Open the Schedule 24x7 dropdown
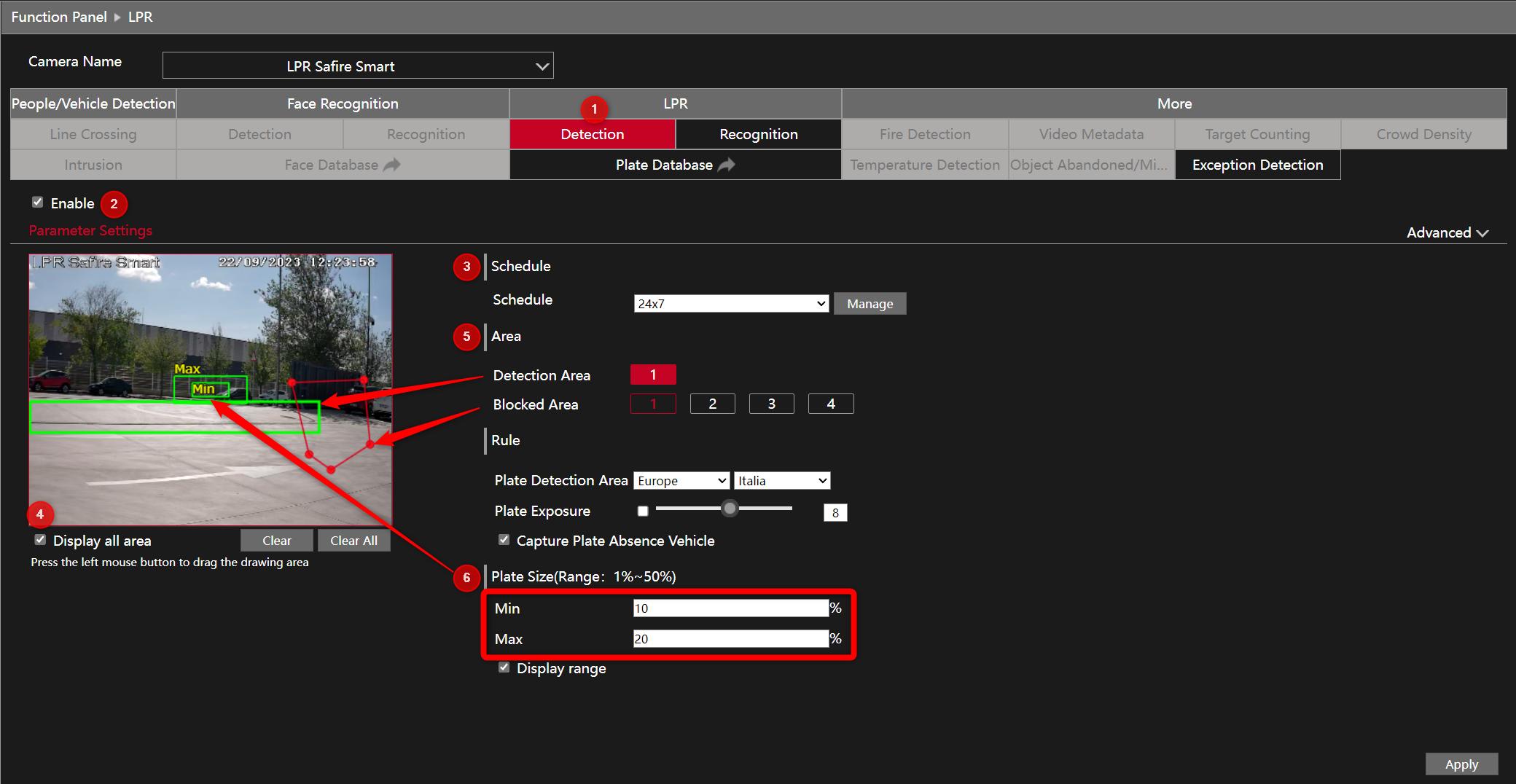This screenshot has width=1516, height=784. [x=731, y=304]
